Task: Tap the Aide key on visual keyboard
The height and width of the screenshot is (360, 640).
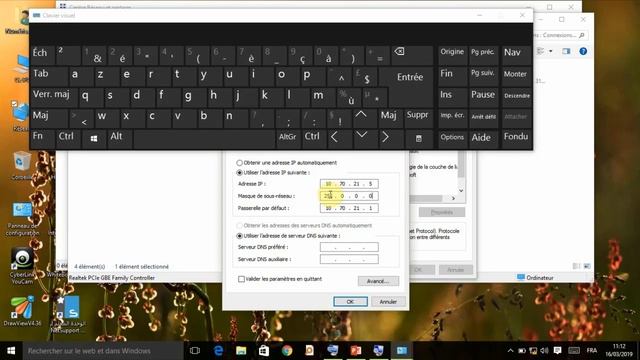Action: [483, 138]
